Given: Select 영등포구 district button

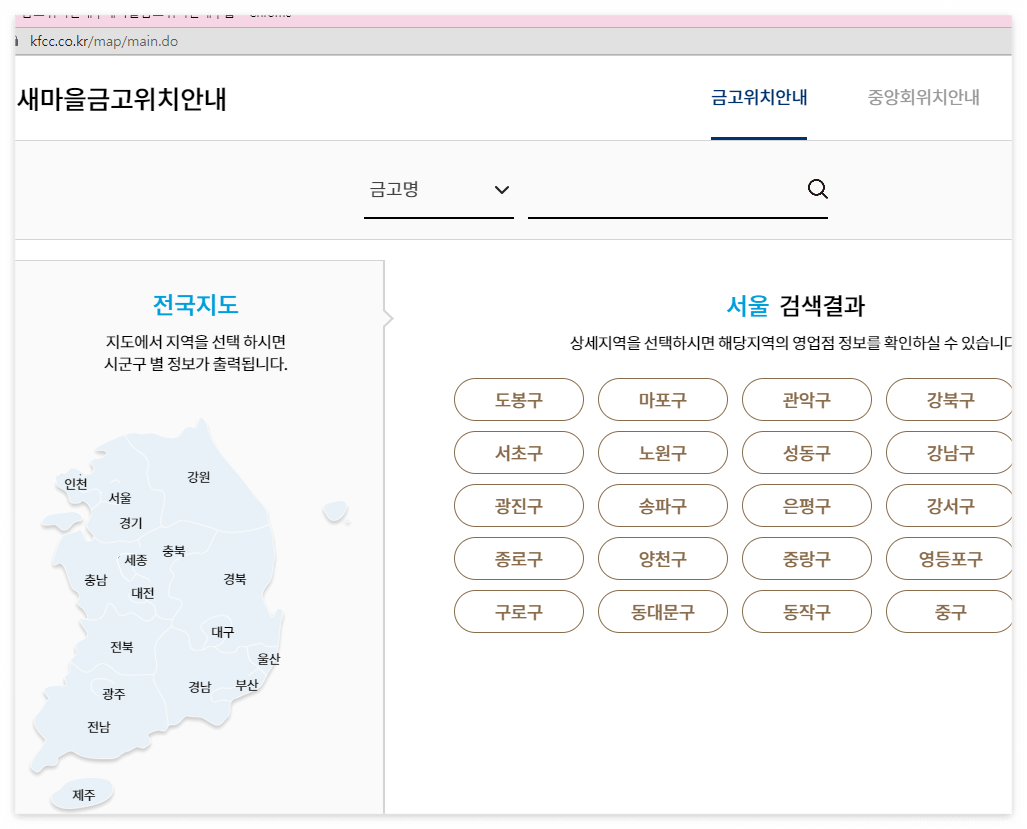Looking at the screenshot, I should coord(950,558).
